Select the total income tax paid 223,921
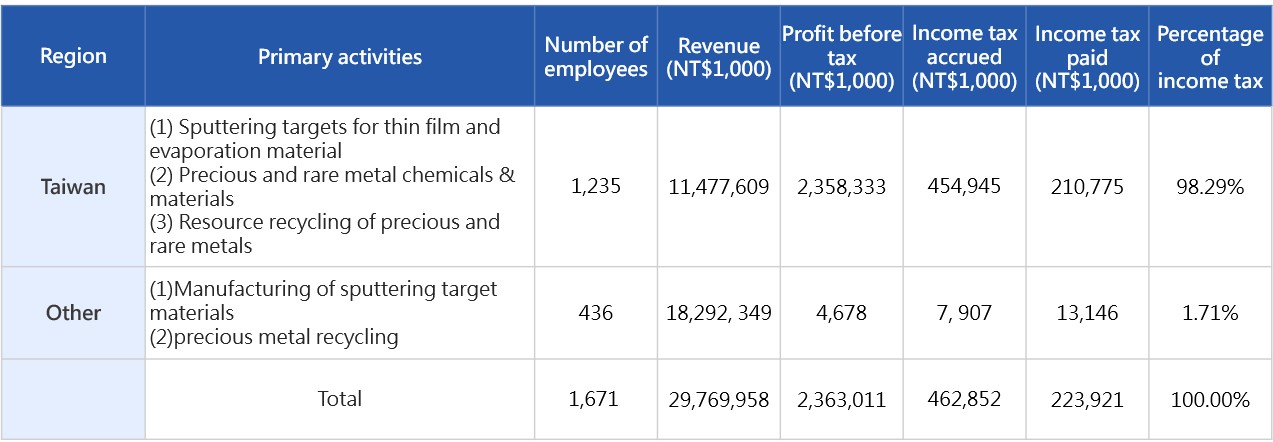Viewport: 1273px width, 442px height. point(1087,400)
